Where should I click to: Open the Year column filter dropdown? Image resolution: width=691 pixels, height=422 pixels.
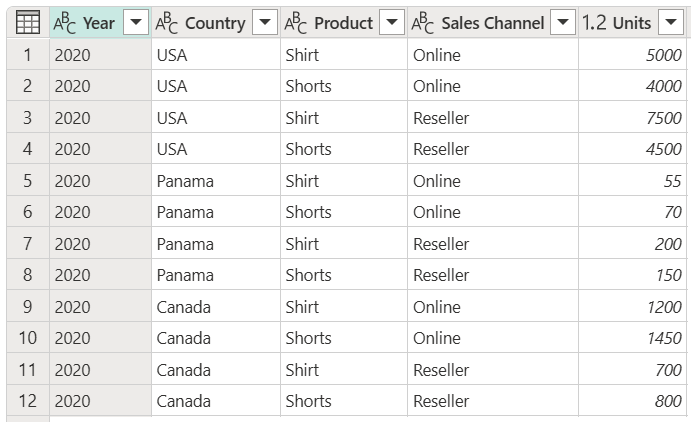(135, 22)
